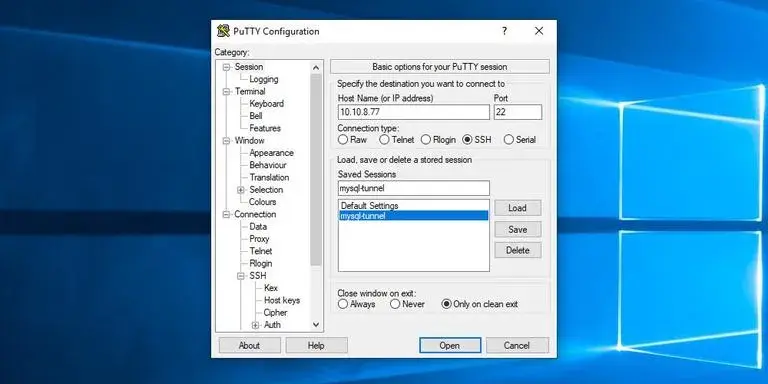Expand the Selection tree node

pos(241,190)
